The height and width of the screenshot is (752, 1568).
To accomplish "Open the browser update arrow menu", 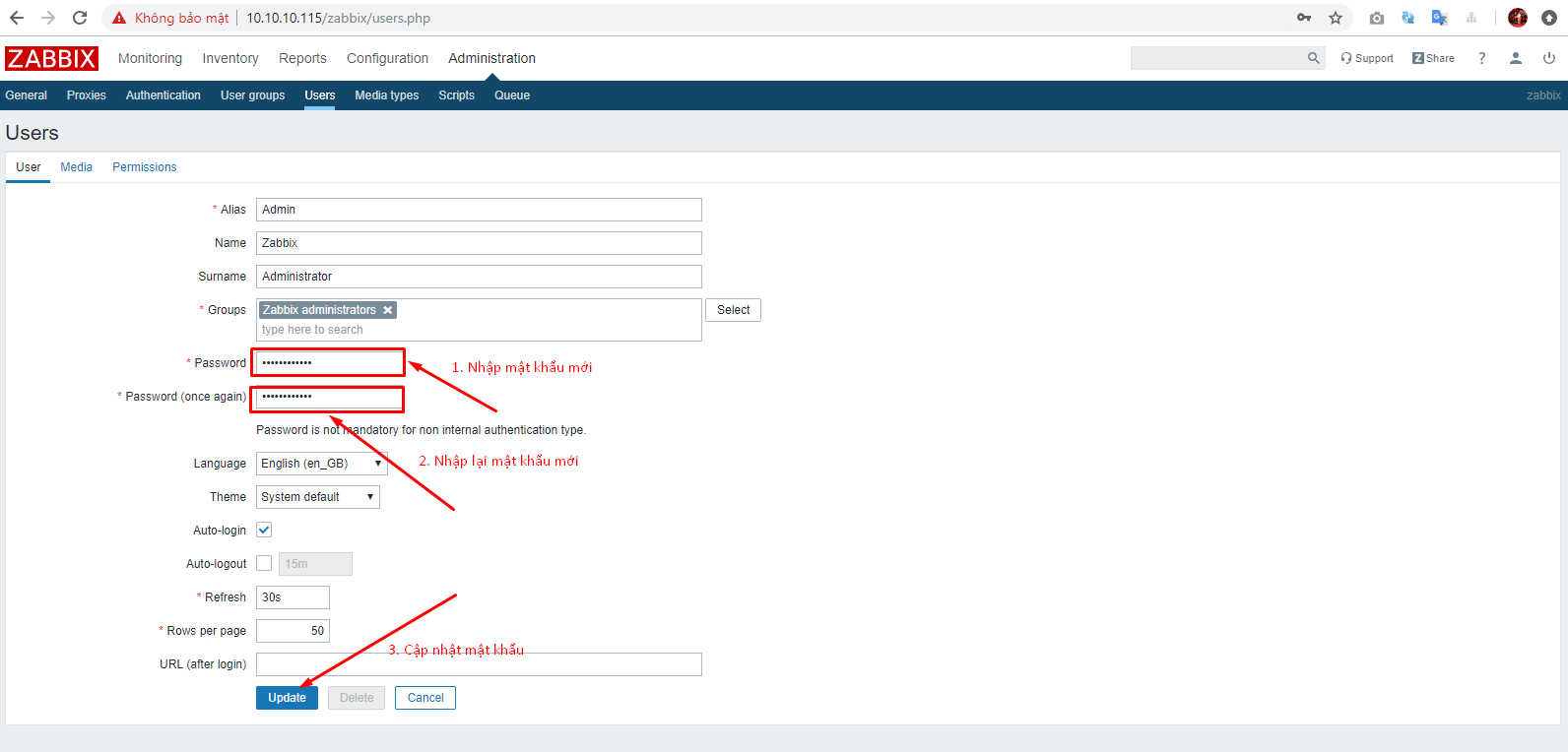I will (x=1549, y=18).
